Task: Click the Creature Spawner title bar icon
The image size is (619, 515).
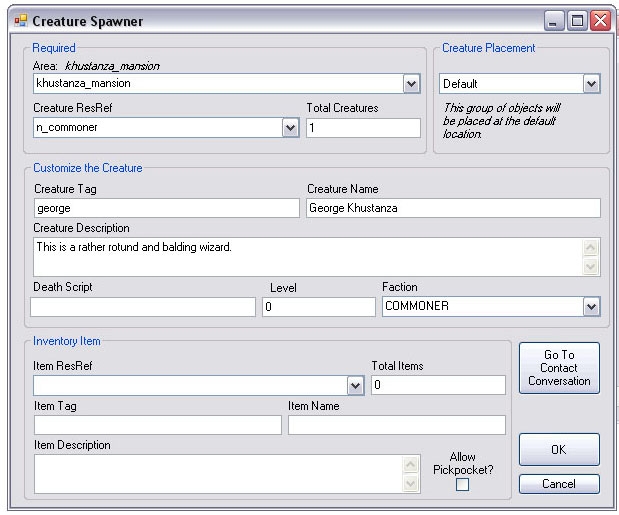Action: [20, 20]
